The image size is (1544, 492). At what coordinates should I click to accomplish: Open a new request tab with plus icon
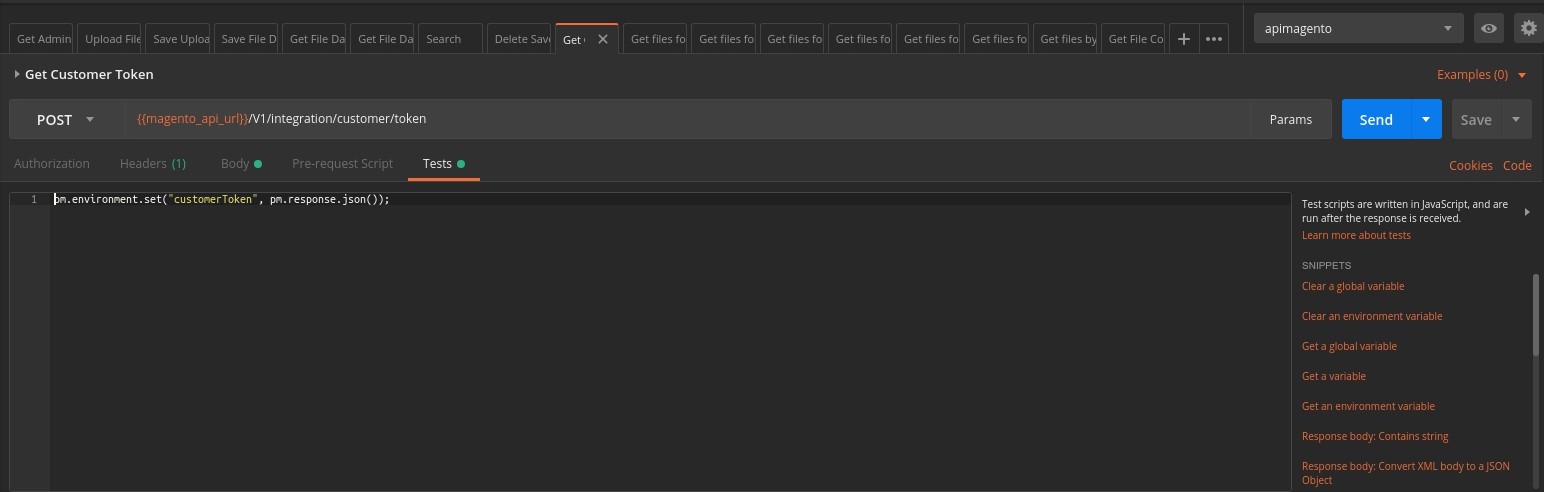pyautogui.click(x=1183, y=39)
